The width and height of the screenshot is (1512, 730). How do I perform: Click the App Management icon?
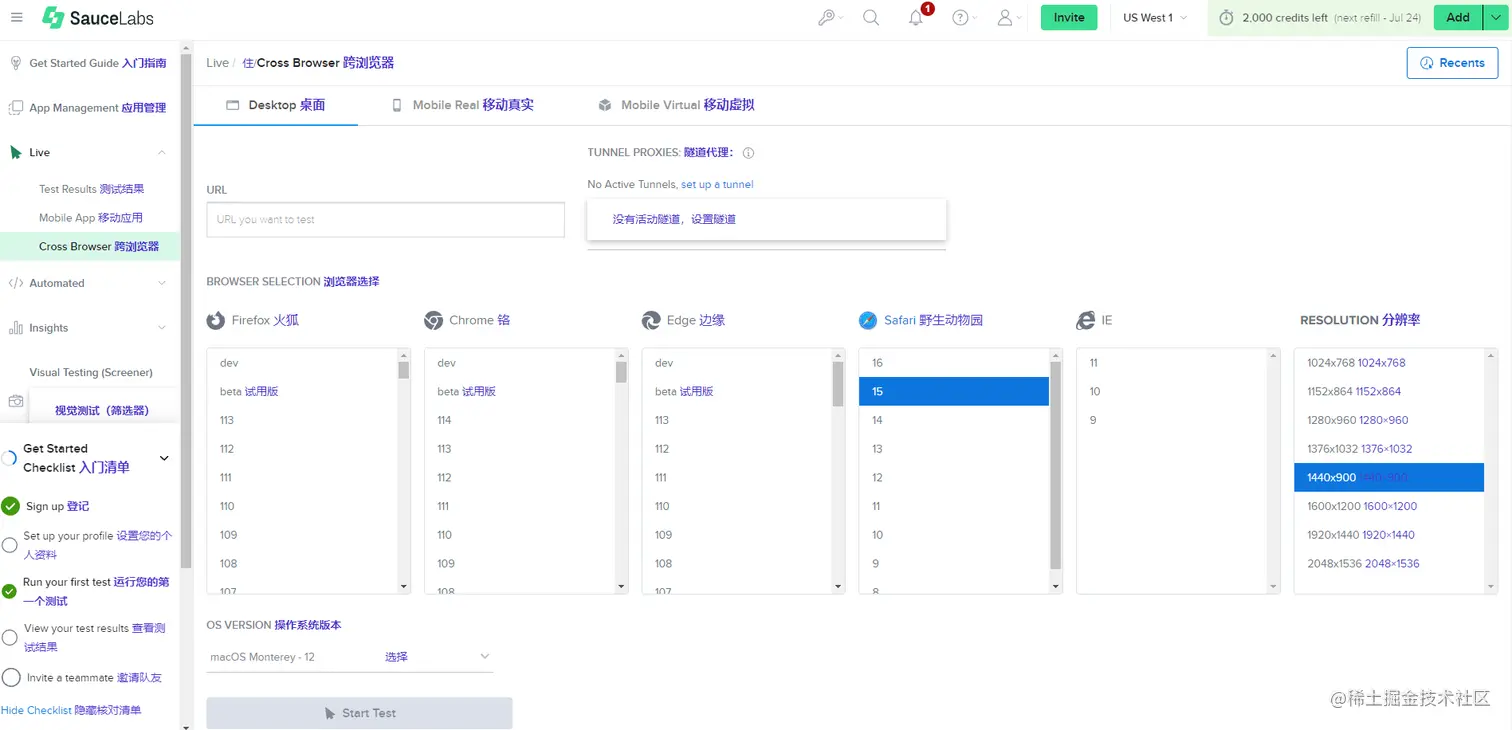tap(16, 108)
